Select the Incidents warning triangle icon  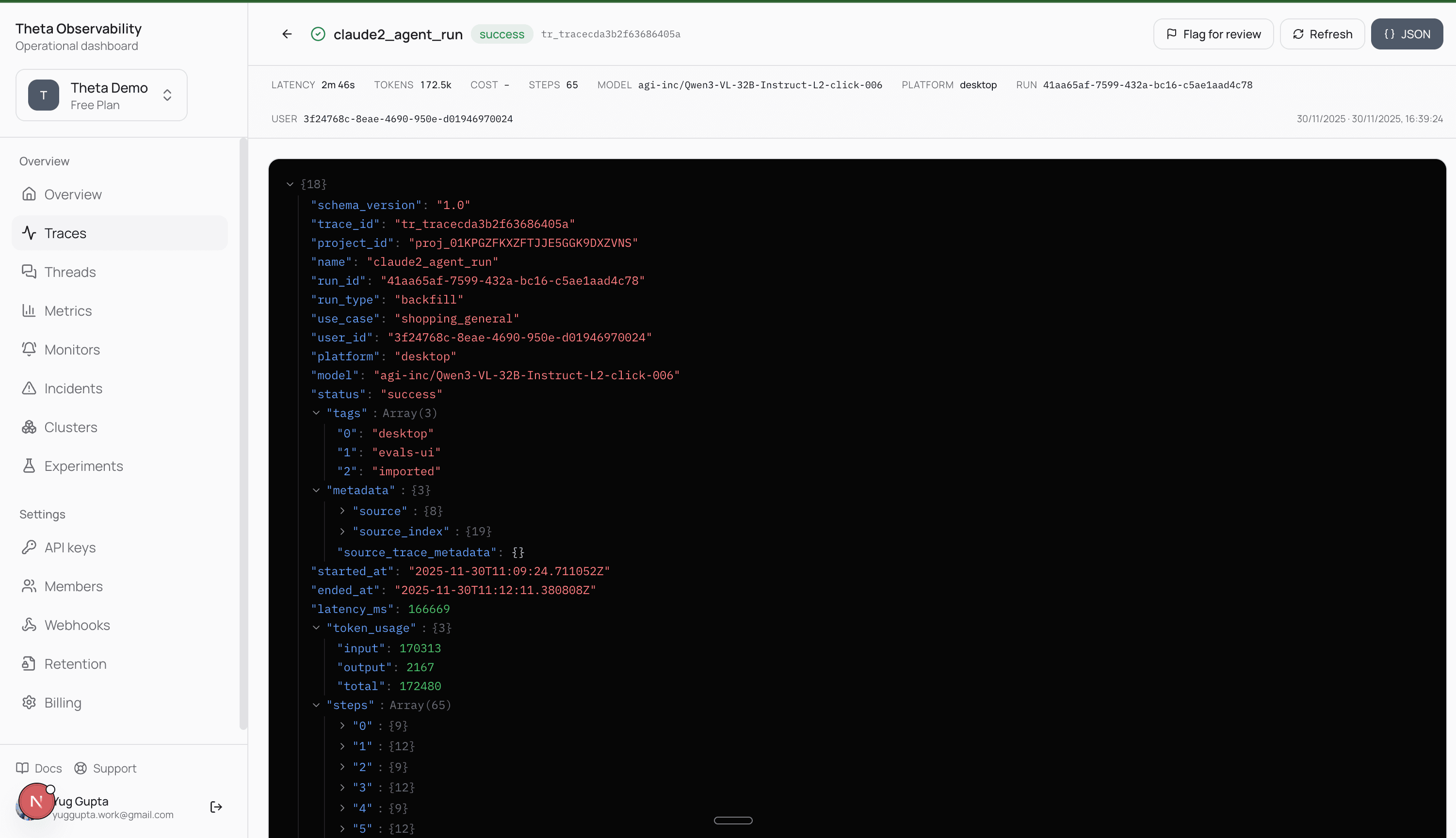[30, 388]
